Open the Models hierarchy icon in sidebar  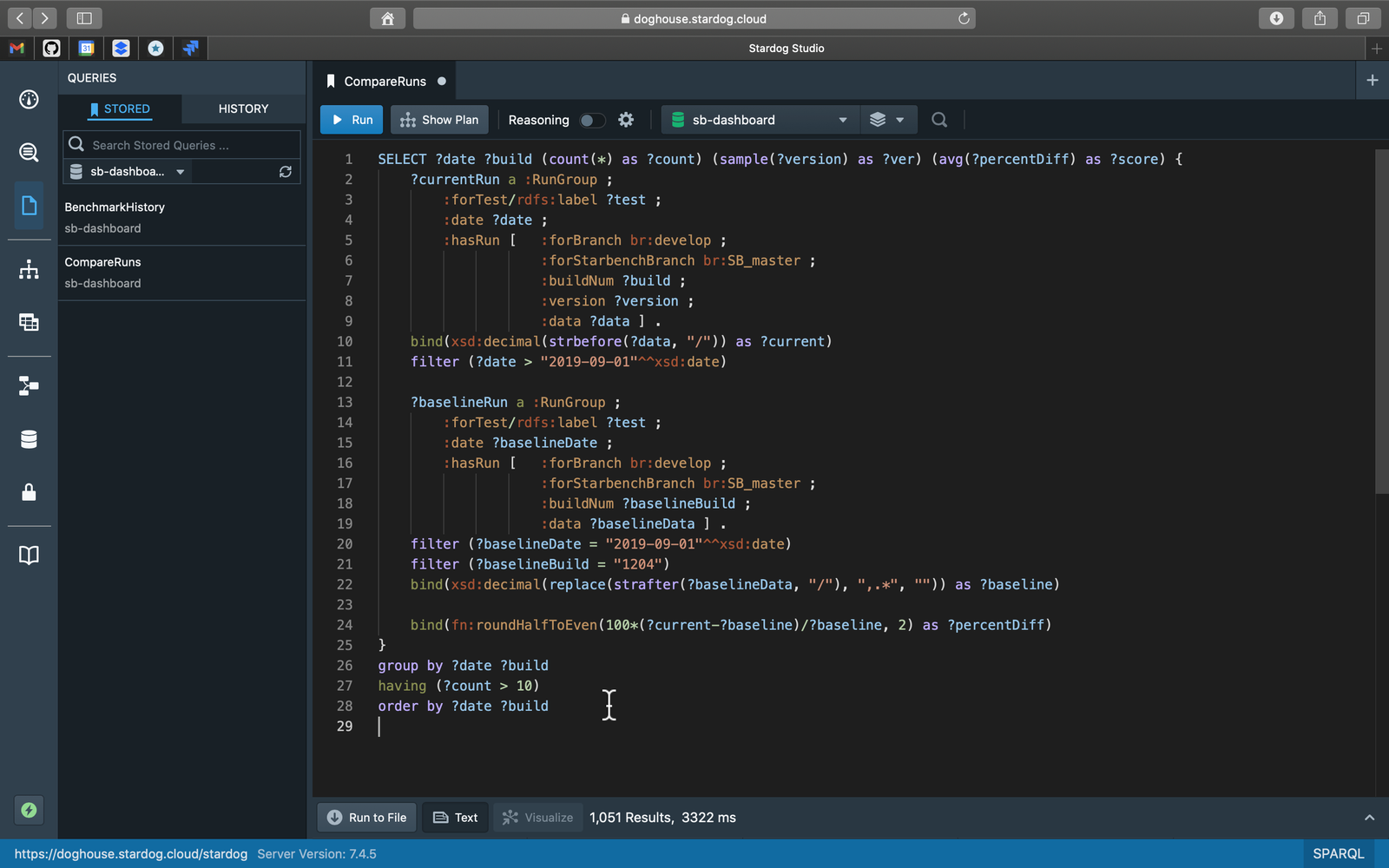pyautogui.click(x=29, y=270)
